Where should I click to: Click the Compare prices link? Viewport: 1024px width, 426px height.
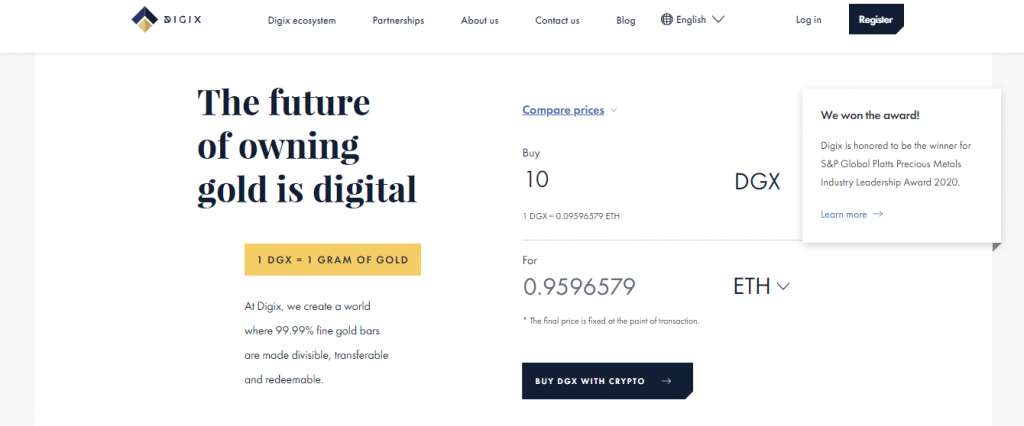tap(563, 111)
